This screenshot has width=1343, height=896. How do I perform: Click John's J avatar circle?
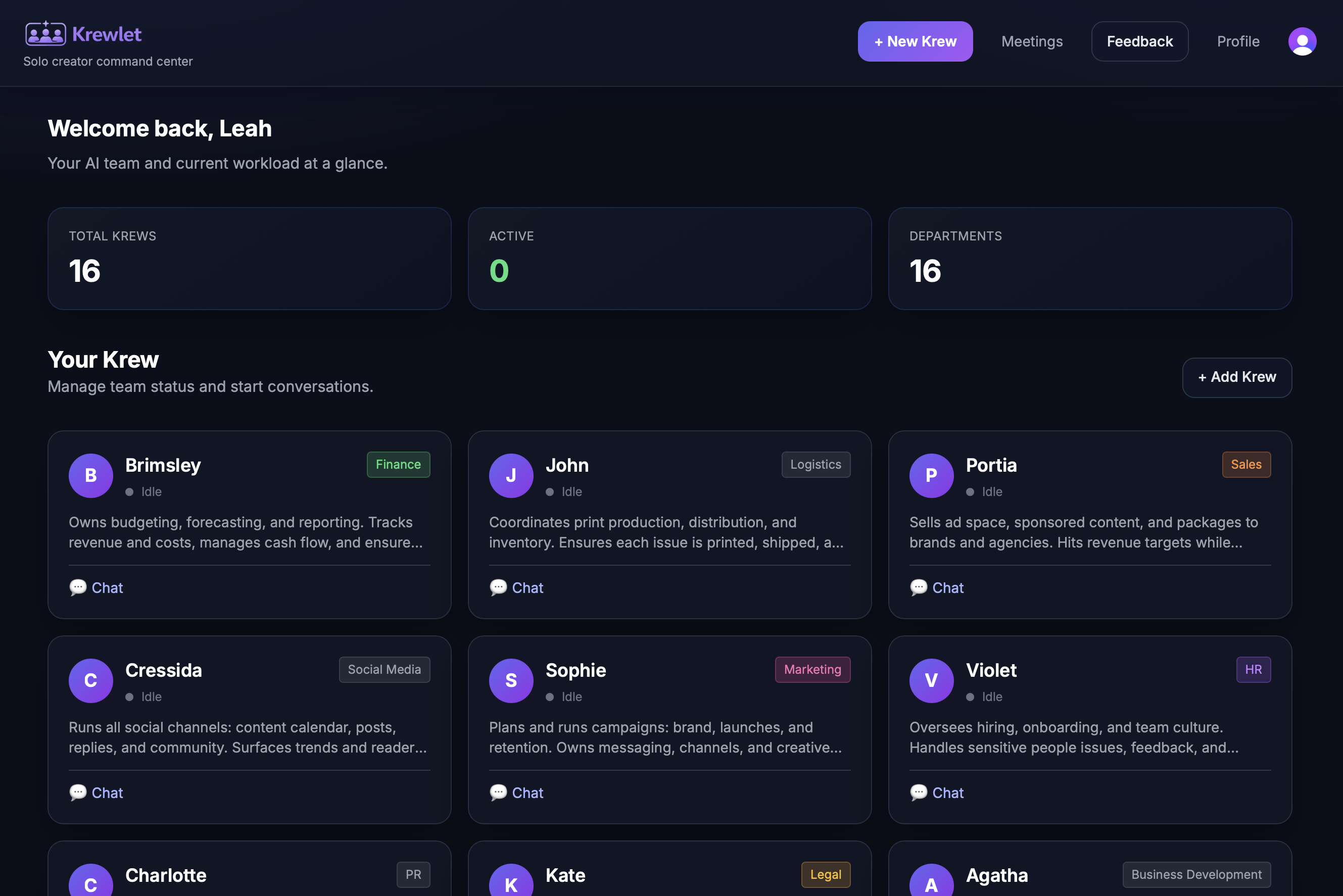coord(511,475)
